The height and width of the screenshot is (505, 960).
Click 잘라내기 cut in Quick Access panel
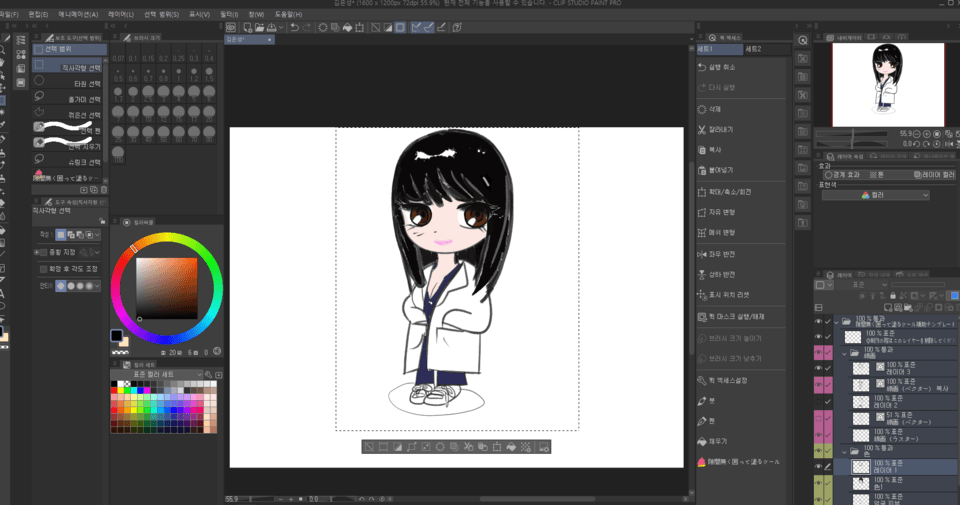point(721,130)
